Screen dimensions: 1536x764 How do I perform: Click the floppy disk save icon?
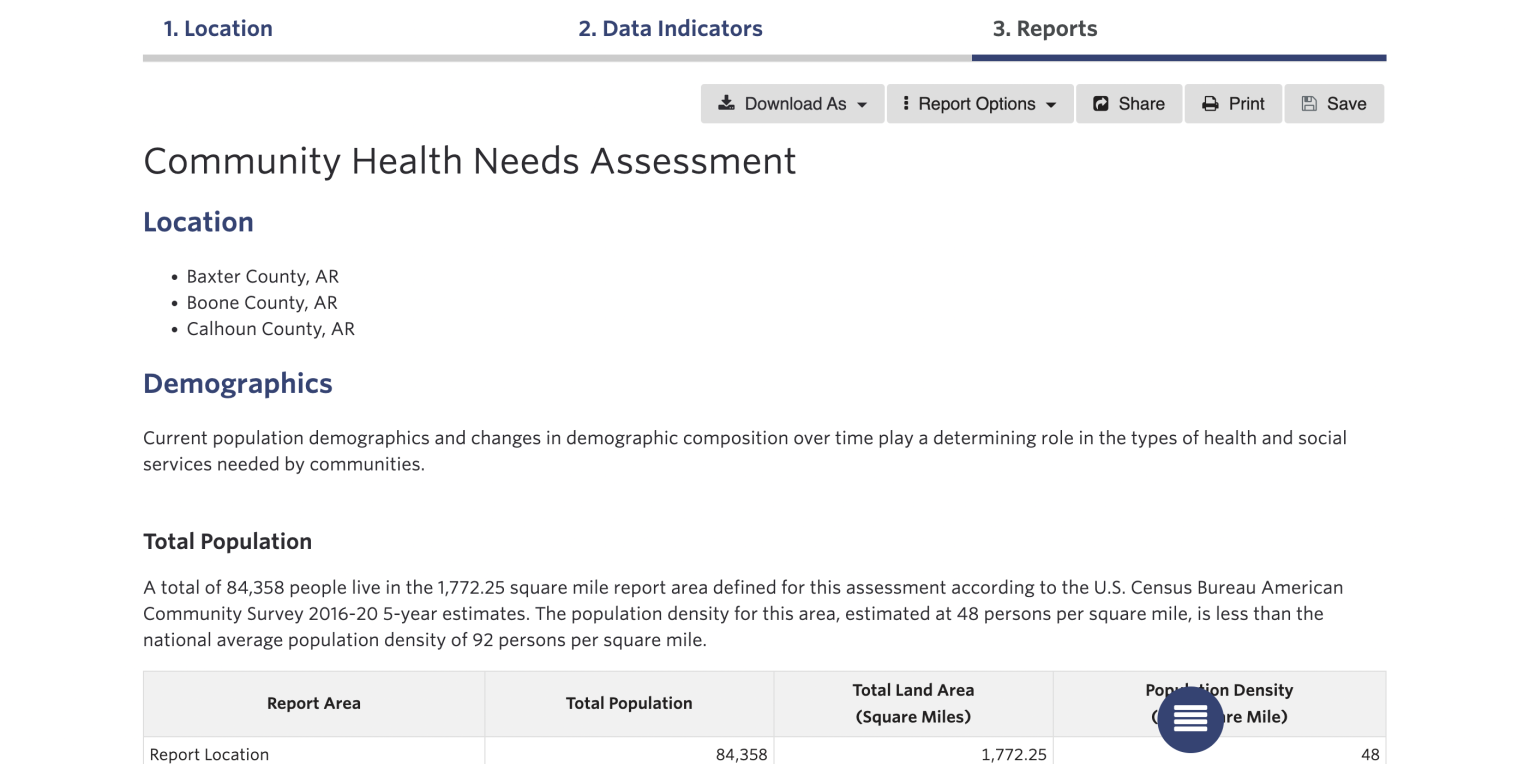1309,104
